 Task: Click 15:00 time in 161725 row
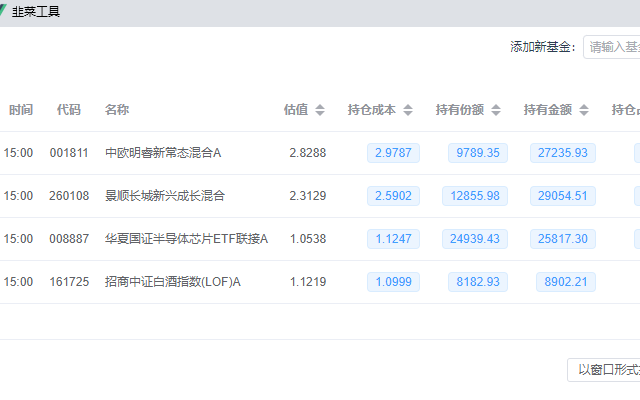[x=18, y=282]
